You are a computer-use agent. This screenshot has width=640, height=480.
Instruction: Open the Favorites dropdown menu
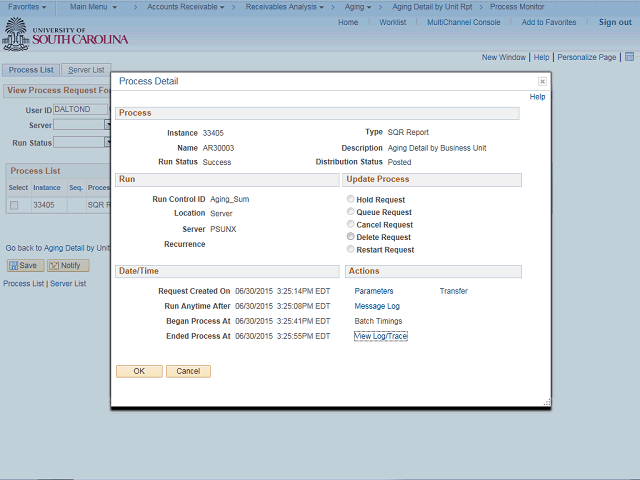(27, 7)
